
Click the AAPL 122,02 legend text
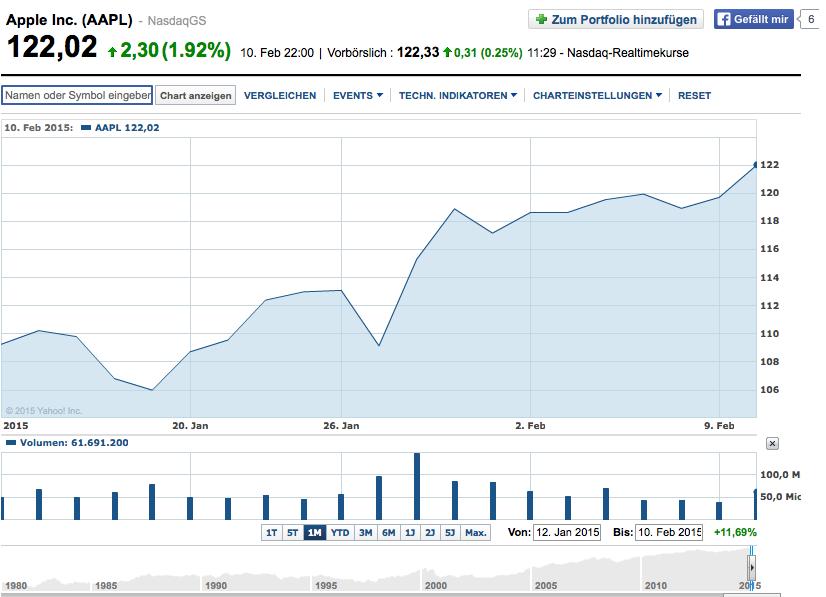[127, 128]
